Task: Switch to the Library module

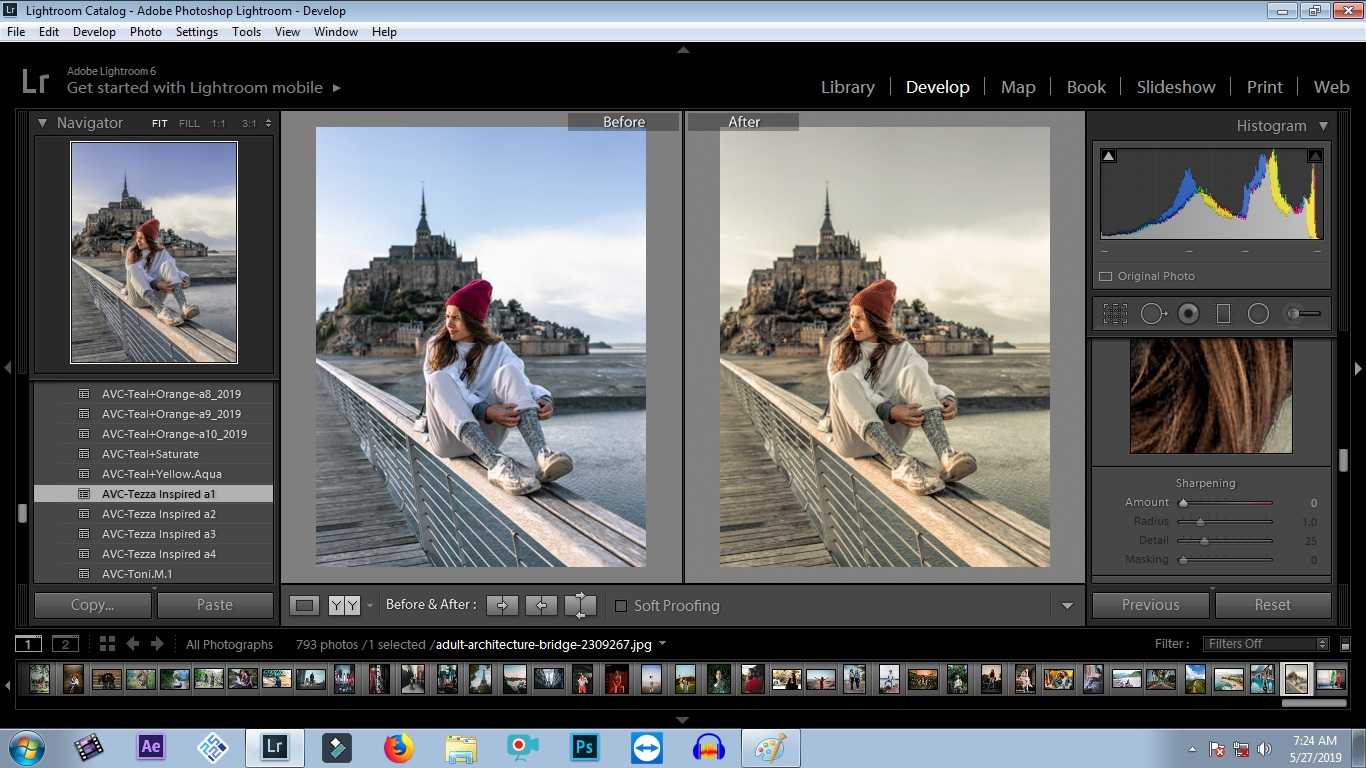Action: (848, 87)
